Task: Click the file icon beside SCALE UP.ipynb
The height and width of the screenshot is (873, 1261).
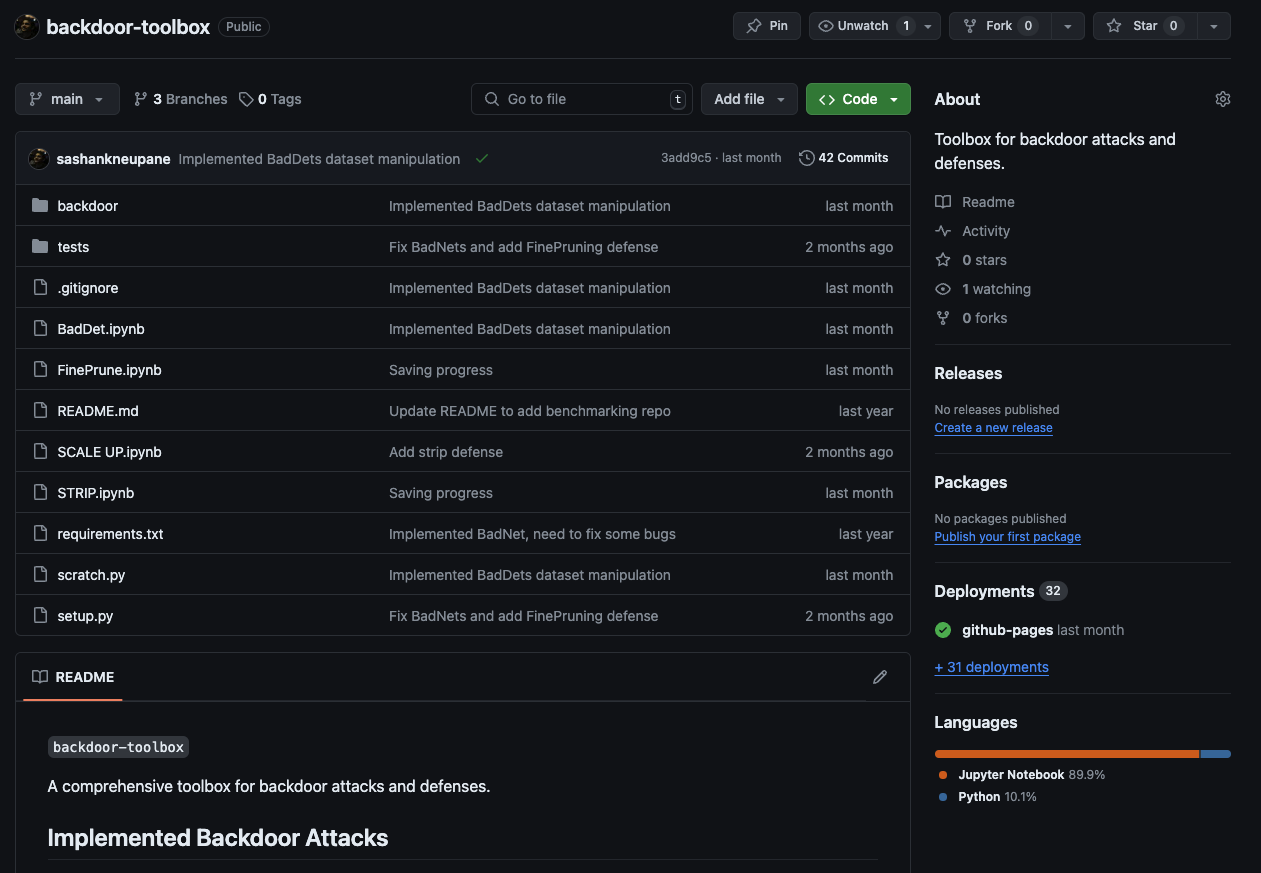Action: [x=40, y=451]
